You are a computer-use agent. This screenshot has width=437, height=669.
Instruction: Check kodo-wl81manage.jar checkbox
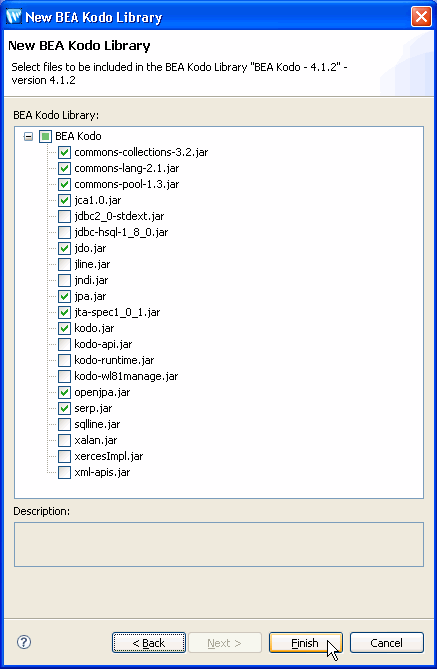pyautogui.click(x=64, y=376)
